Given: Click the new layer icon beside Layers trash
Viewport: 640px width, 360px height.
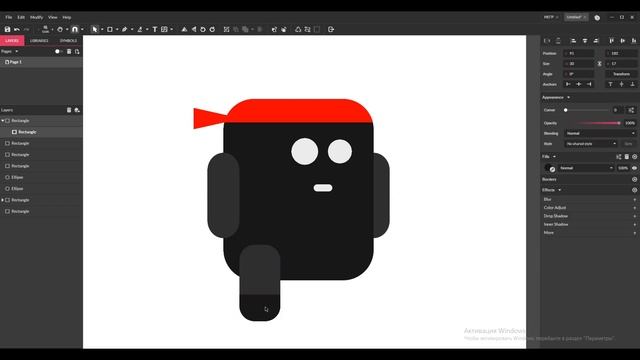Looking at the screenshot, I should [77, 110].
